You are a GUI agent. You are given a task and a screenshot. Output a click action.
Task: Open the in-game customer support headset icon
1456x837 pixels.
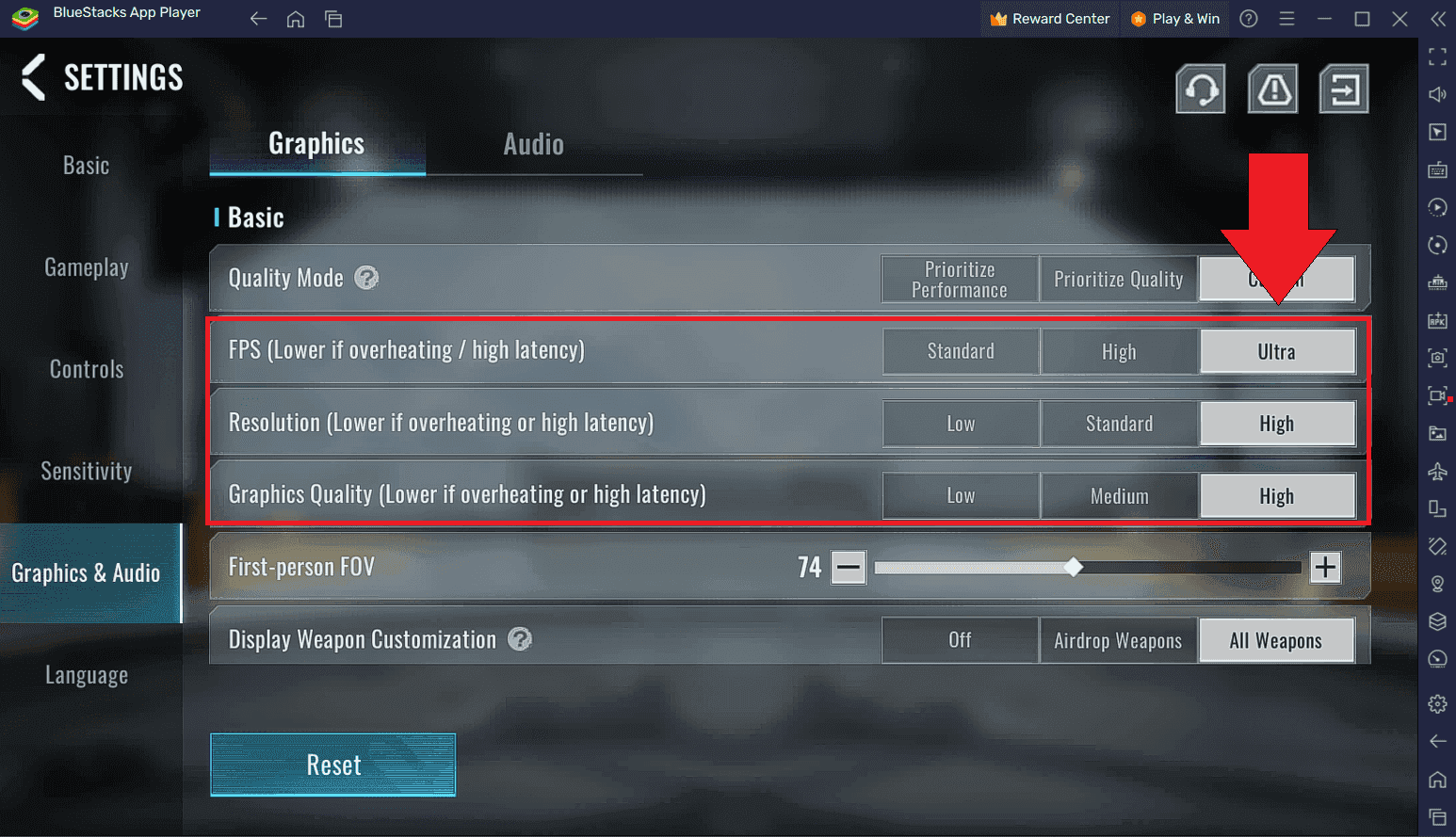[x=1200, y=89]
